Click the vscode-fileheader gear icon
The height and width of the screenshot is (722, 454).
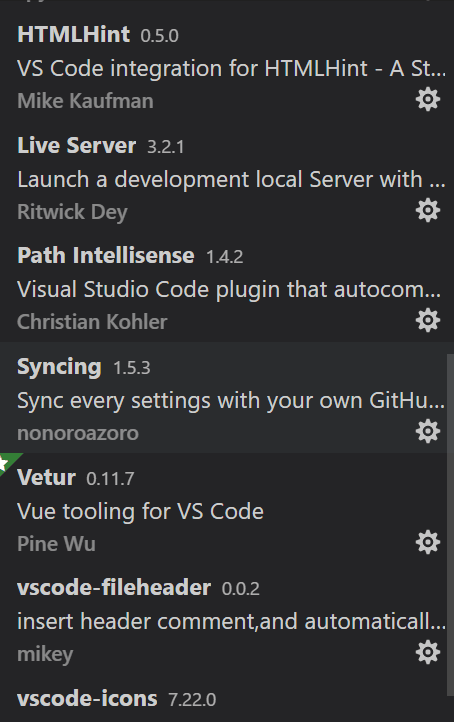(428, 652)
